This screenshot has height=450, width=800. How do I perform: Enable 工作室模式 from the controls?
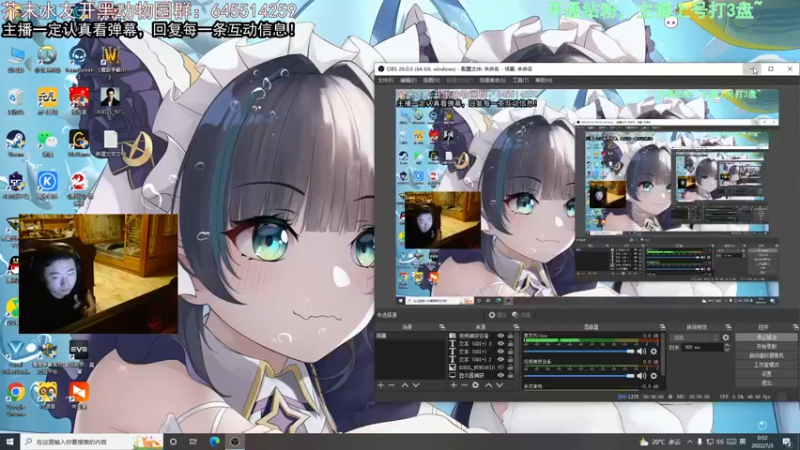tap(766, 365)
